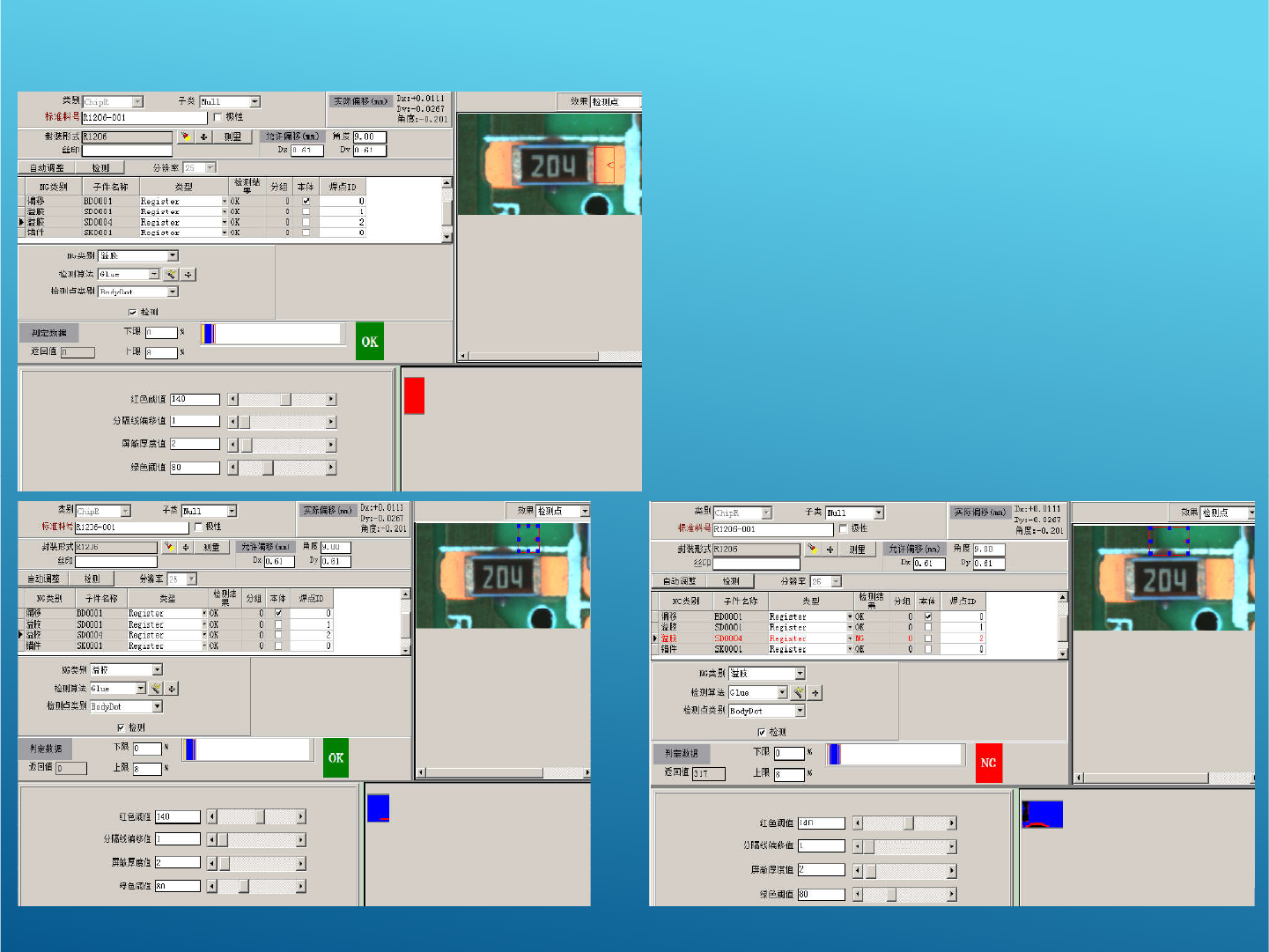Uncheck the 检测 checkbox in bottom-right panel
Viewport: 1269px width, 952px height.
point(762,732)
